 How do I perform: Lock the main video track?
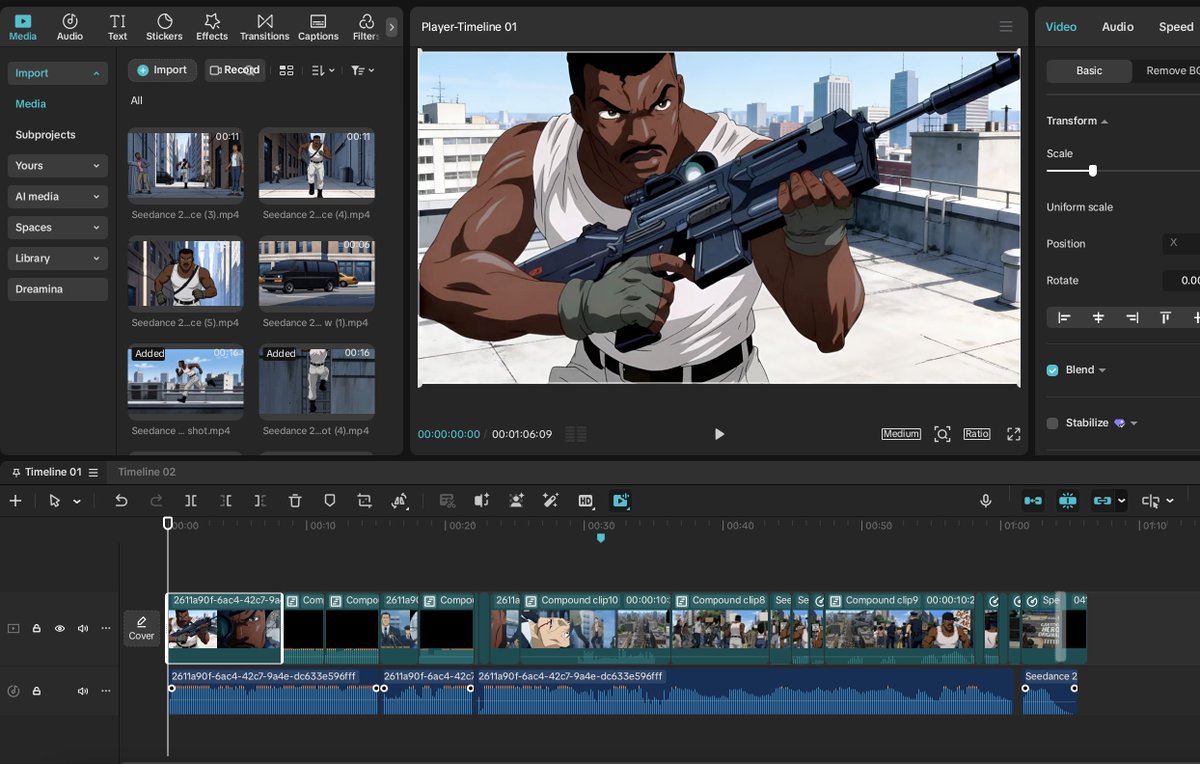pos(36,629)
